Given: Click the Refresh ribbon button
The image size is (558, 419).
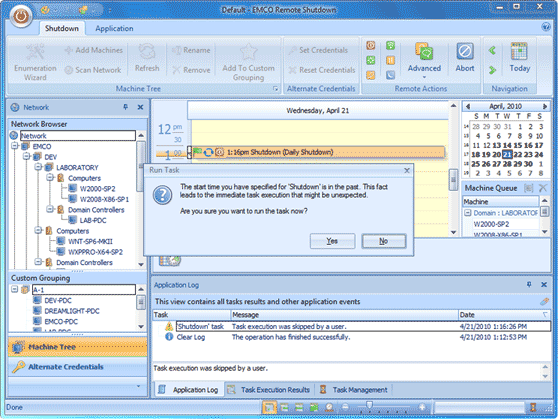Looking at the screenshot, I should pyautogui.click(x=147, y=58).
